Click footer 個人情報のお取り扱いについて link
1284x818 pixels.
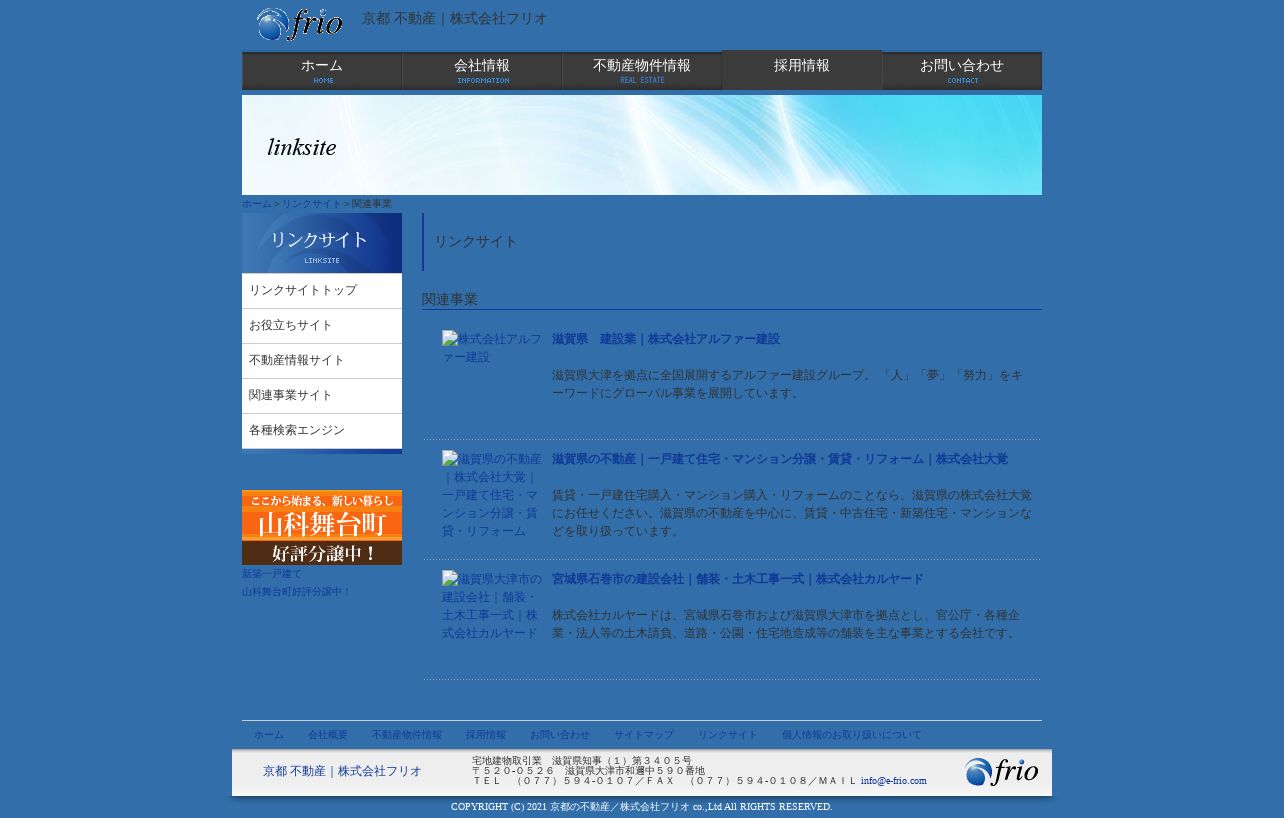852,735
